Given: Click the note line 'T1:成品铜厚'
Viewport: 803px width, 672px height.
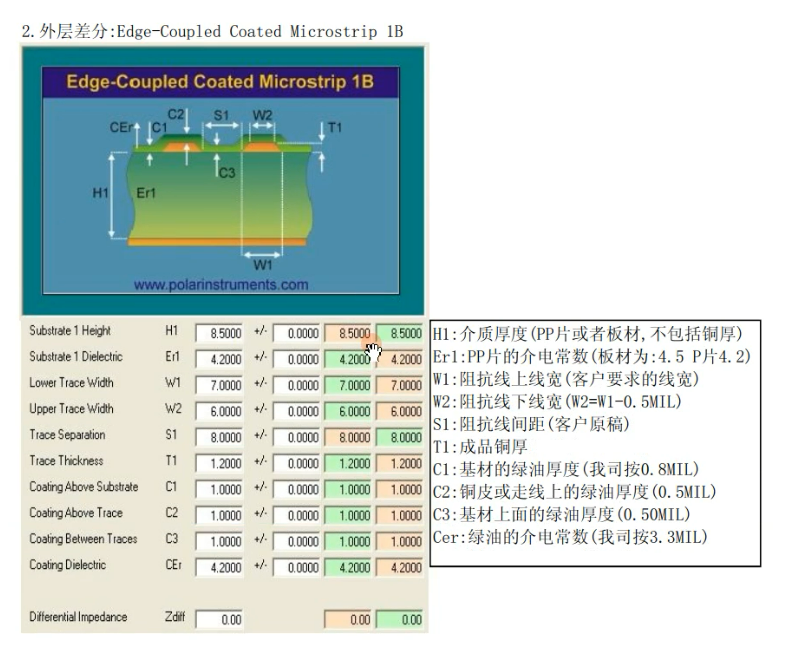Looking at the screenshot, I should [480, 447].
